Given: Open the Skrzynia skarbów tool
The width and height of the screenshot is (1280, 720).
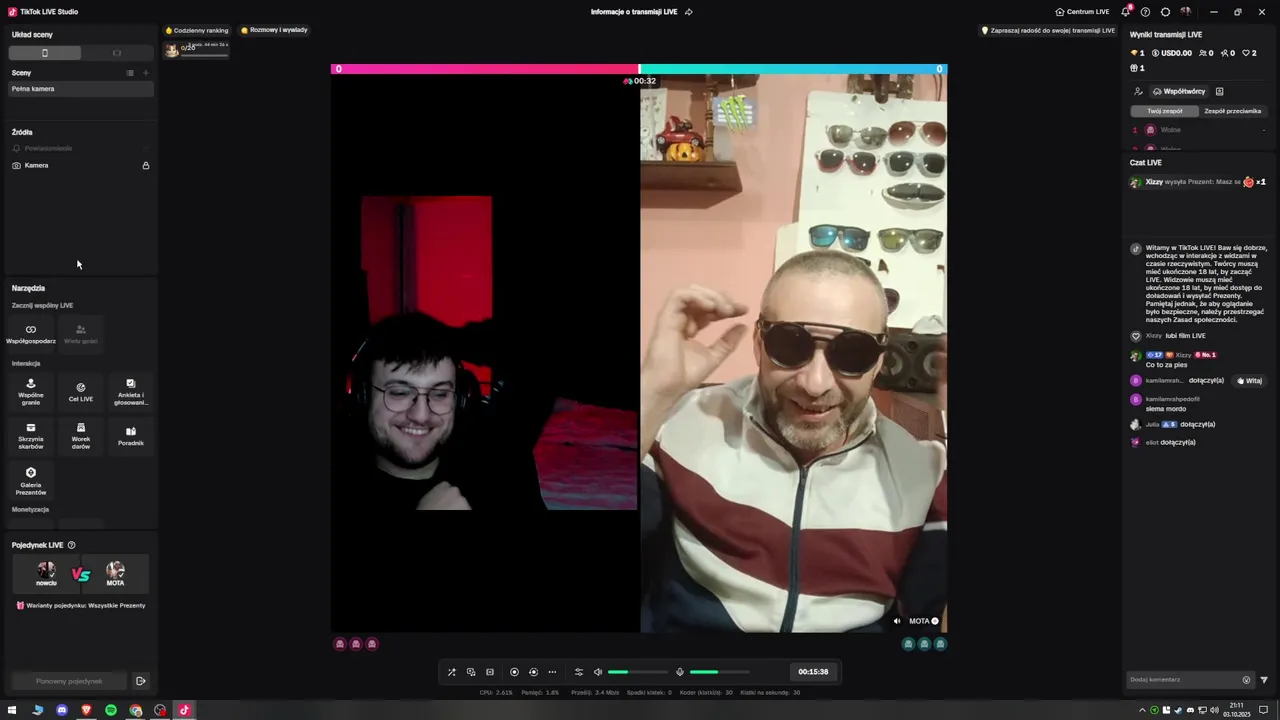Looking at the screenshot, I should [31, 435].
